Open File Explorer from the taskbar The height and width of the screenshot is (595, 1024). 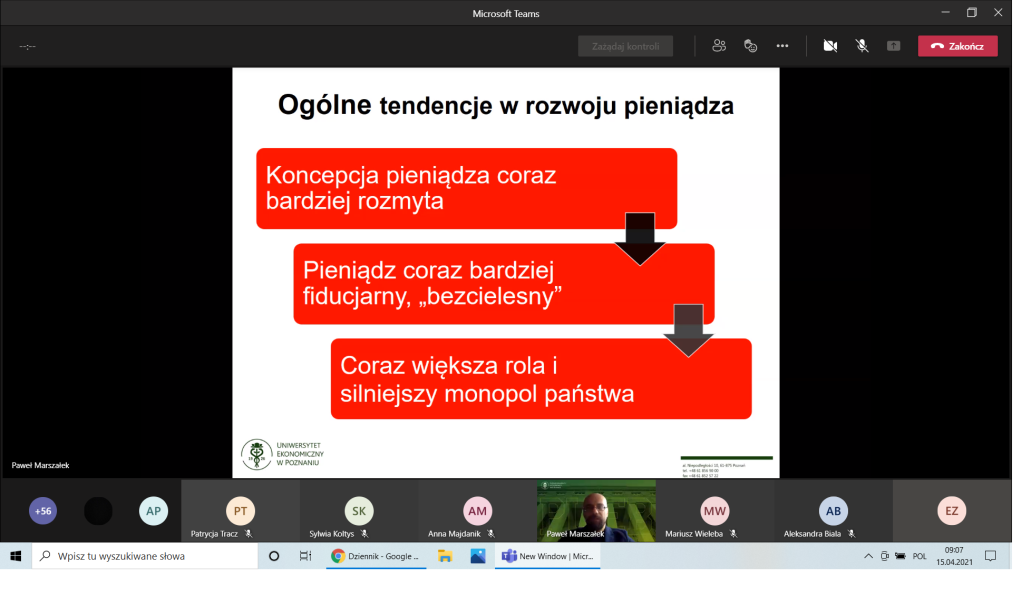click(x=444, y=556)
